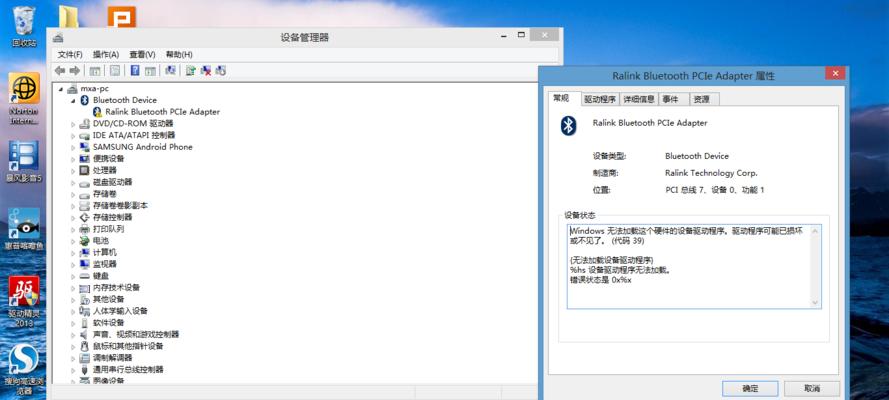Select the Norton Internet desktop shortcut
Screen dimensions: 889x400
tap(23, 99)
